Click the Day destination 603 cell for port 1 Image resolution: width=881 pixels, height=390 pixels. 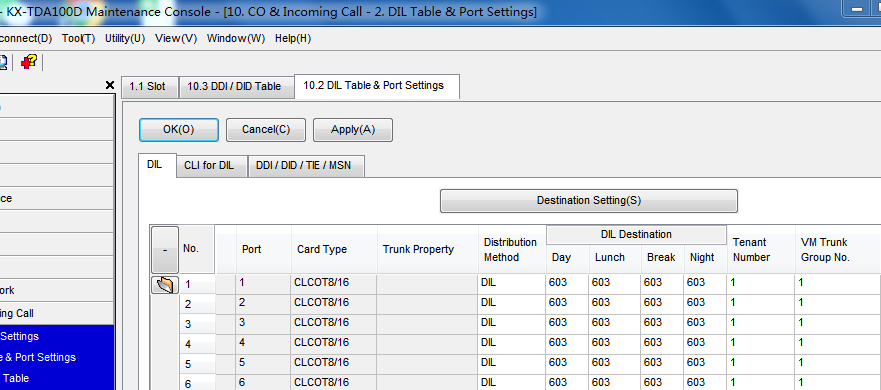click(x=567, y=283)
